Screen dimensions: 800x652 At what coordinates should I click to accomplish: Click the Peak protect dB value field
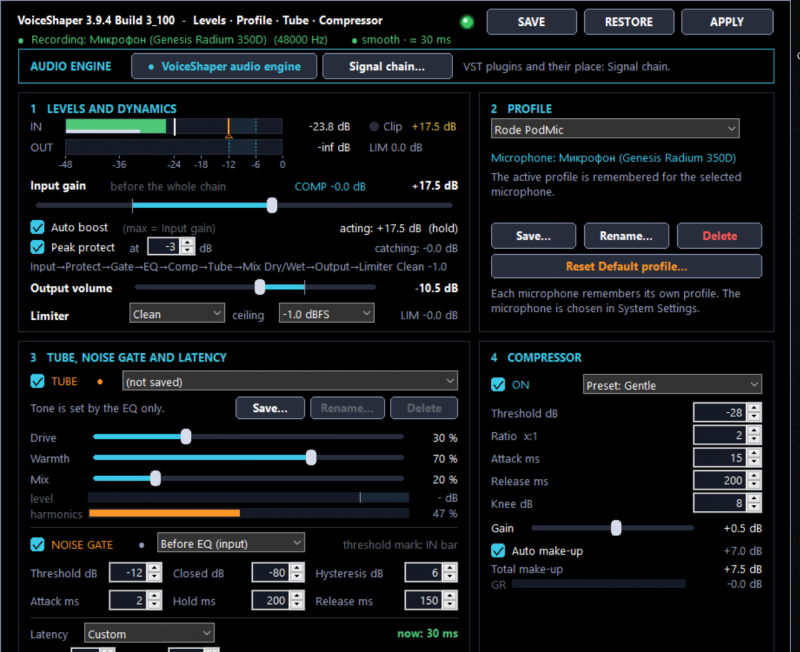click(x=164, y=247)
